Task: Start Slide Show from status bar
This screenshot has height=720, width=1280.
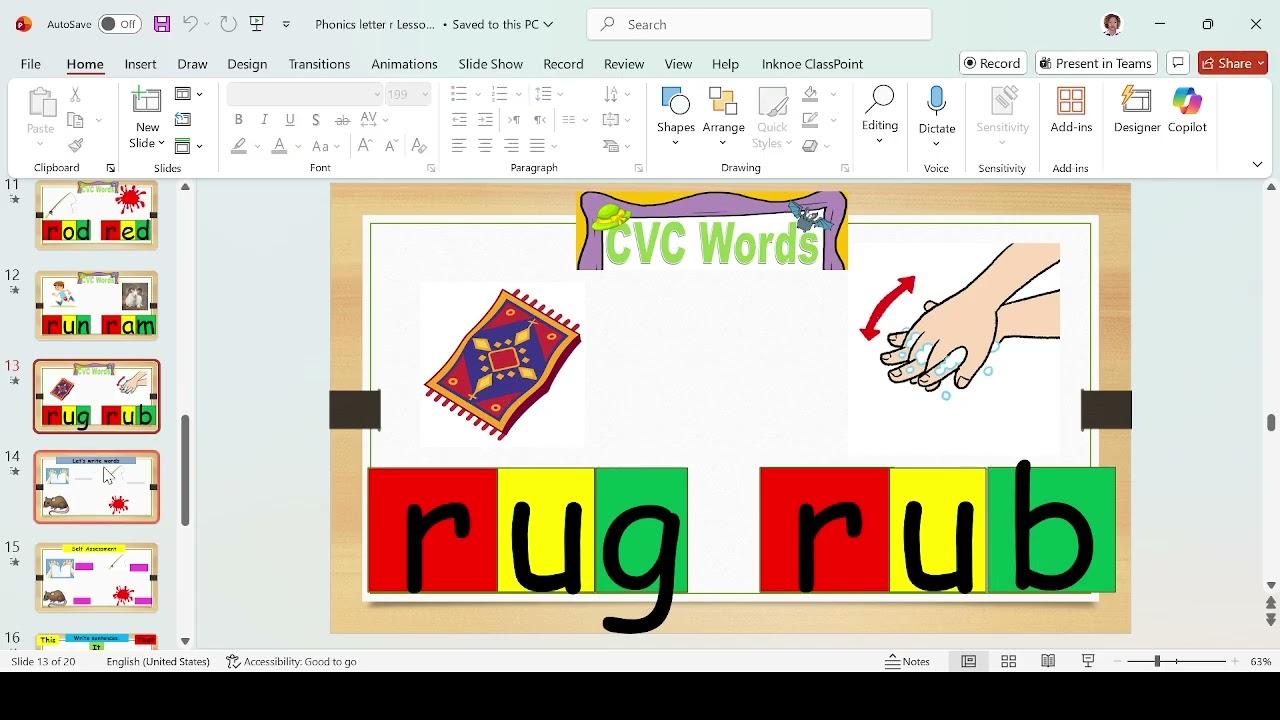Action: tap(1089, 662)
